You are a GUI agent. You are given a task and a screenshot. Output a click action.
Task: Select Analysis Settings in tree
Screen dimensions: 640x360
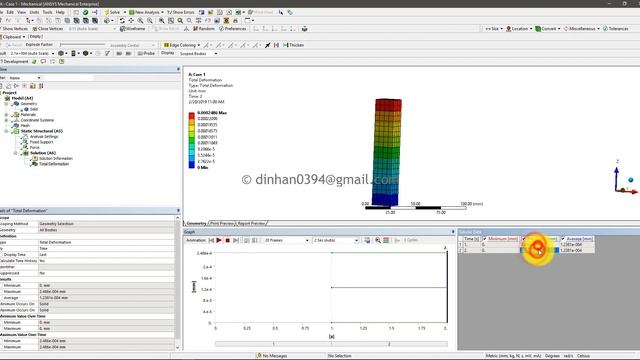(44, 137)
